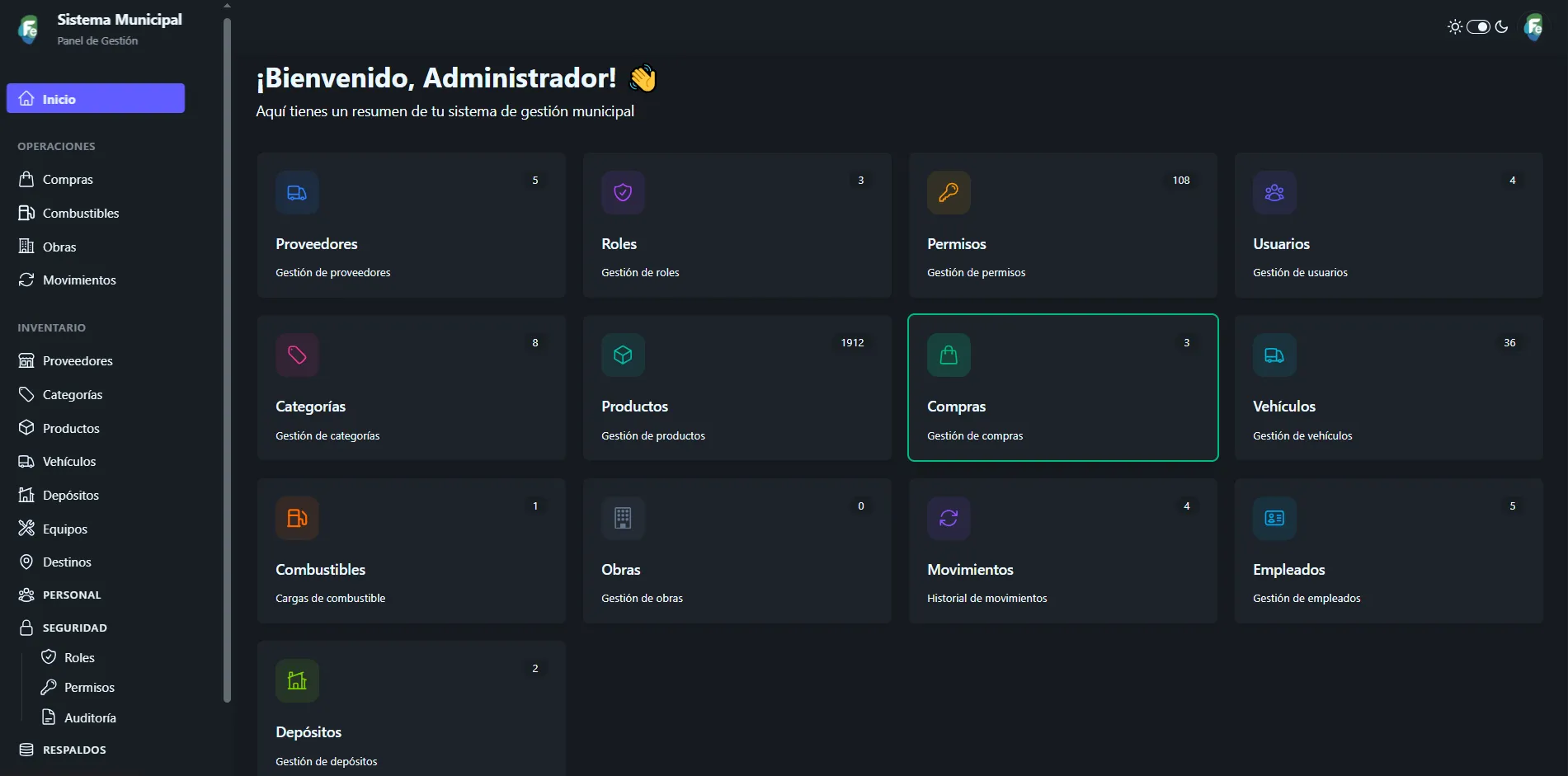
Task: Click the Combustibles card fuel pump icon
Action: tap(297, 518)
